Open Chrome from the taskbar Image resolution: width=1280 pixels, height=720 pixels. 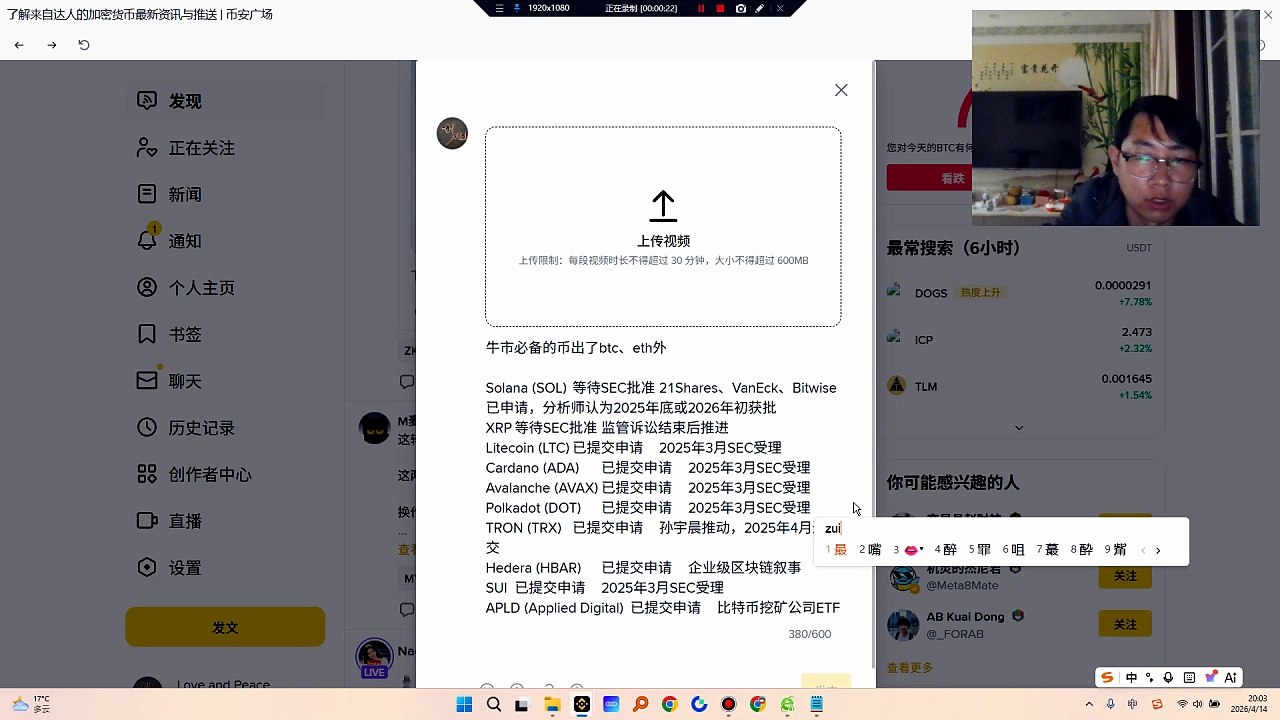pos(670,705)
